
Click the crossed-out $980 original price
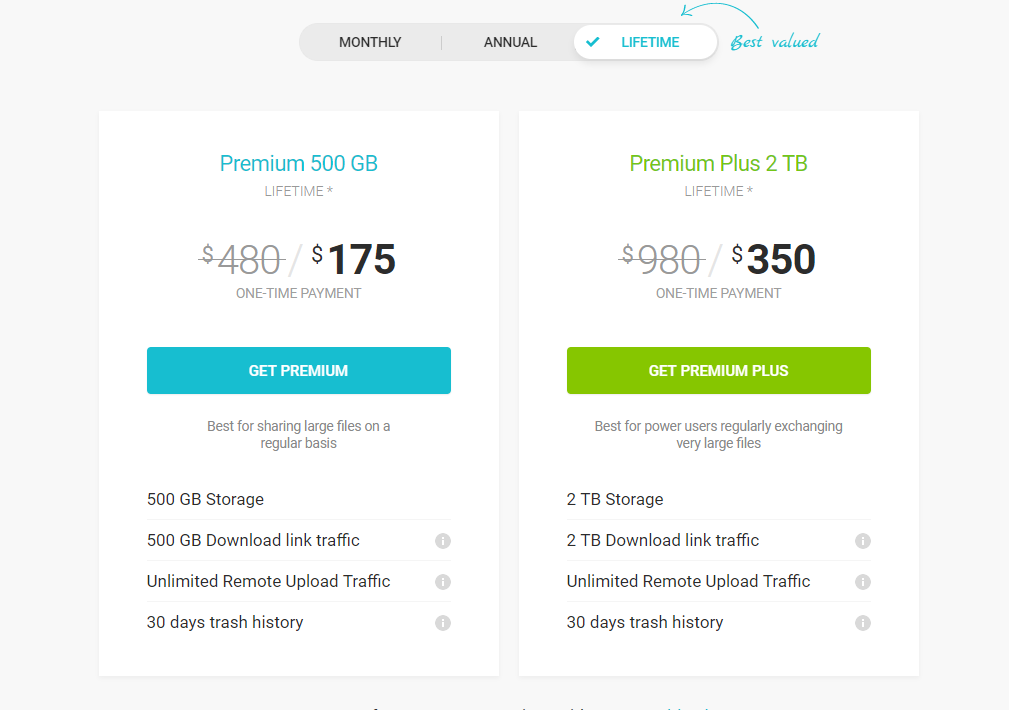coord(662,261)
